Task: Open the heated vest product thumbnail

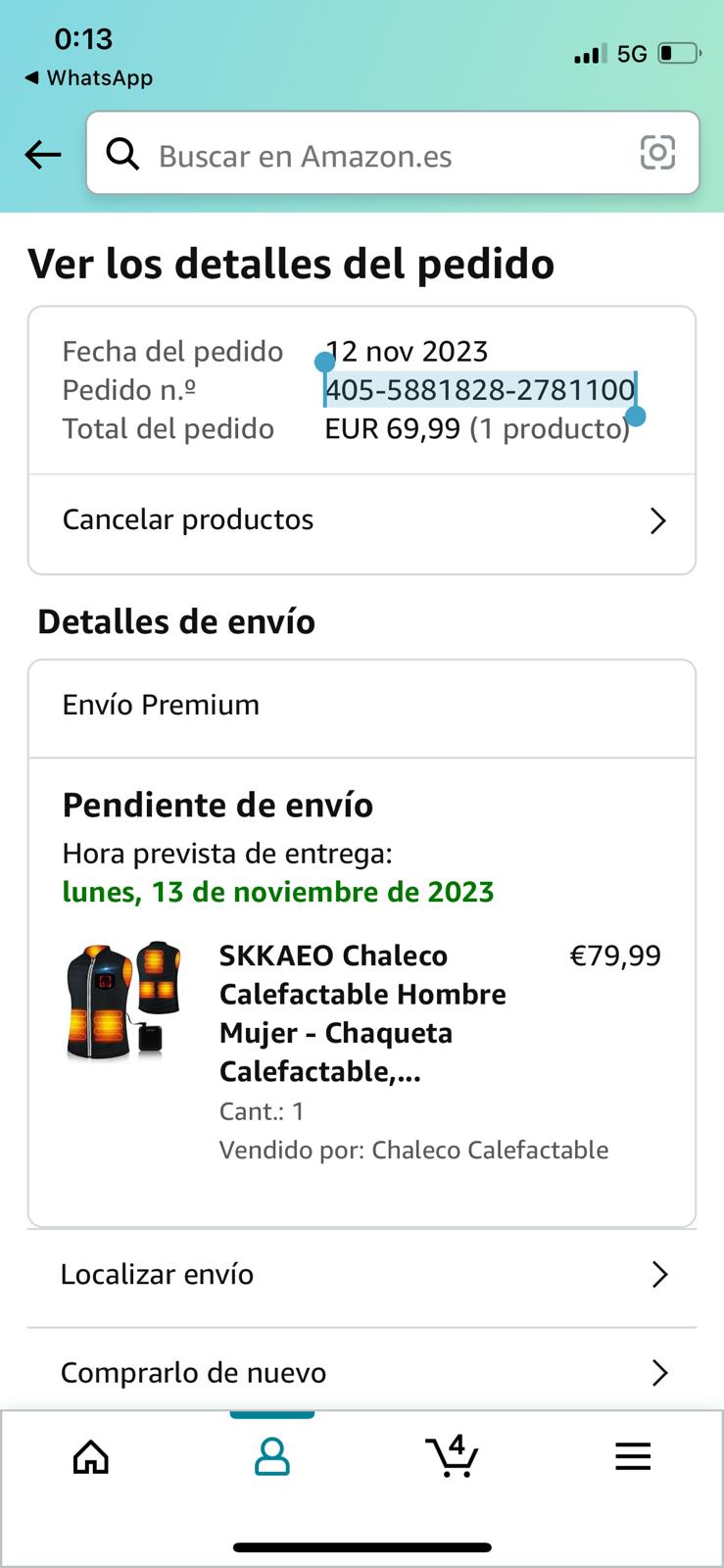Action: tap(123, 1001)
